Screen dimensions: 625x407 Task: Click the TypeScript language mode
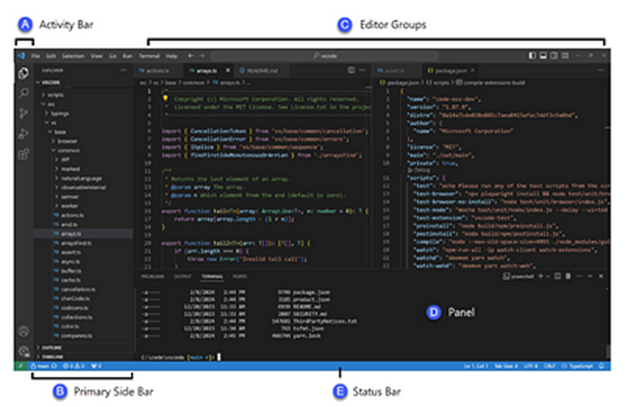[577, 366]
